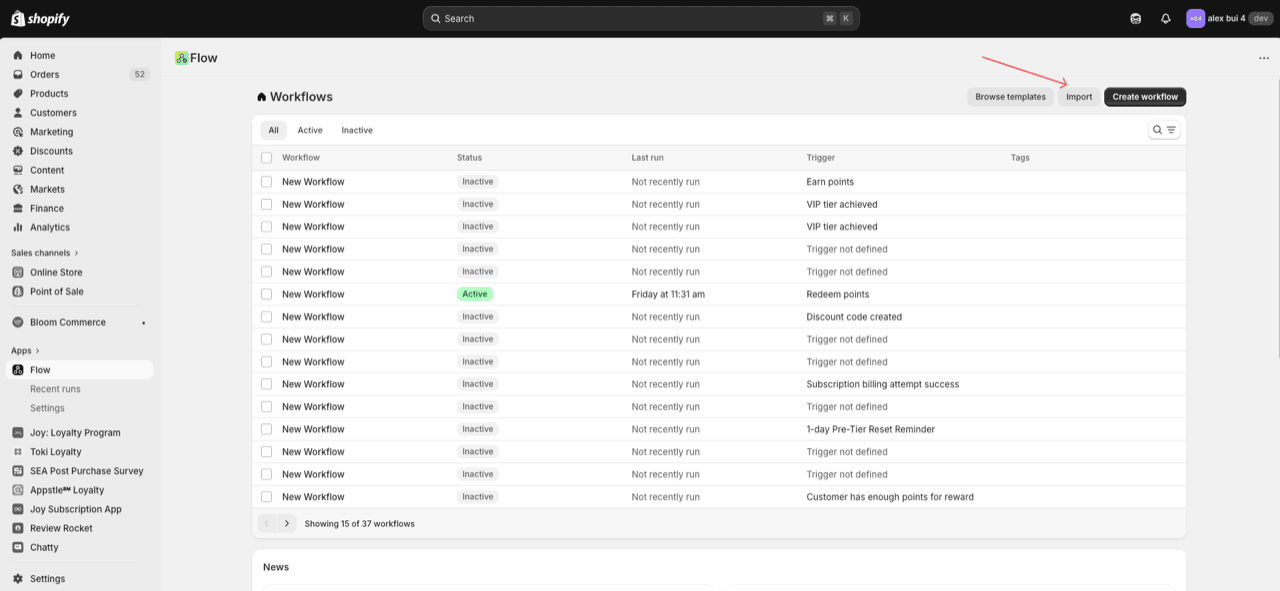Click the Orders count badge 52
Image resolution: width=1280 pixels, height=591 pixels.
(139, 74)
